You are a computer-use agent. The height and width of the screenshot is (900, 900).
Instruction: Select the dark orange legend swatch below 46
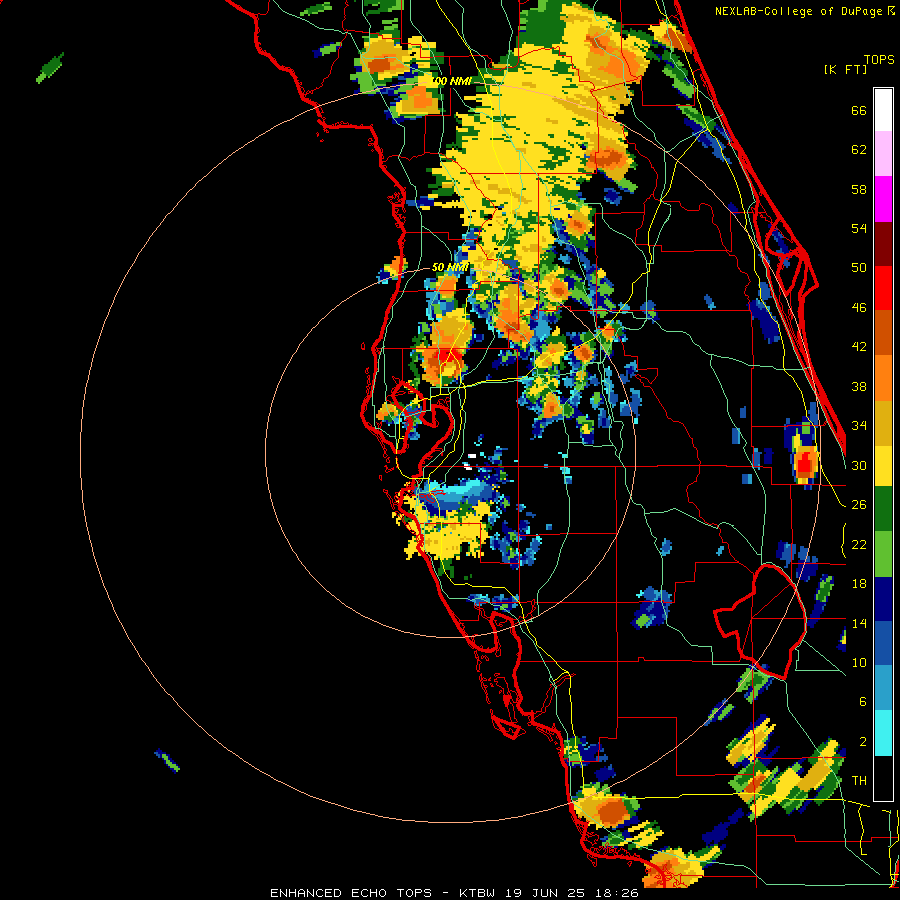point(883,332)
